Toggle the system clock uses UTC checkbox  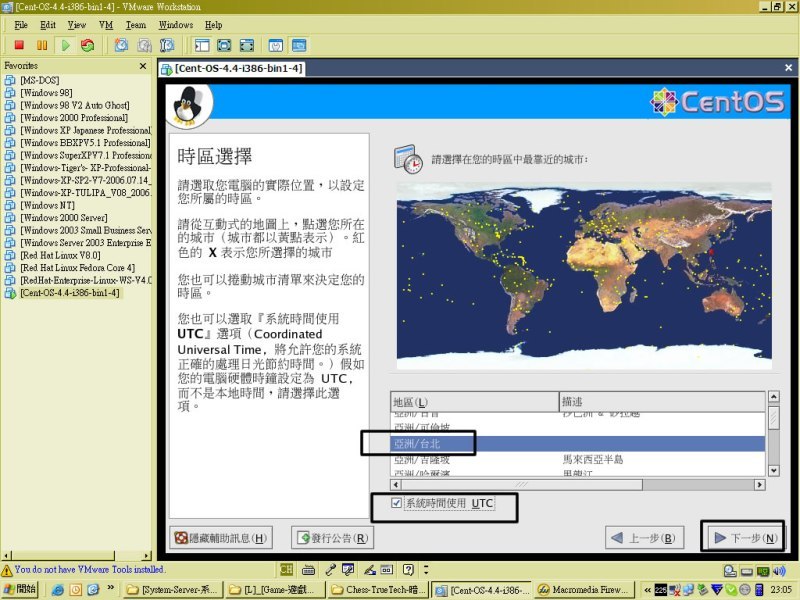click(x=396, y=503)
